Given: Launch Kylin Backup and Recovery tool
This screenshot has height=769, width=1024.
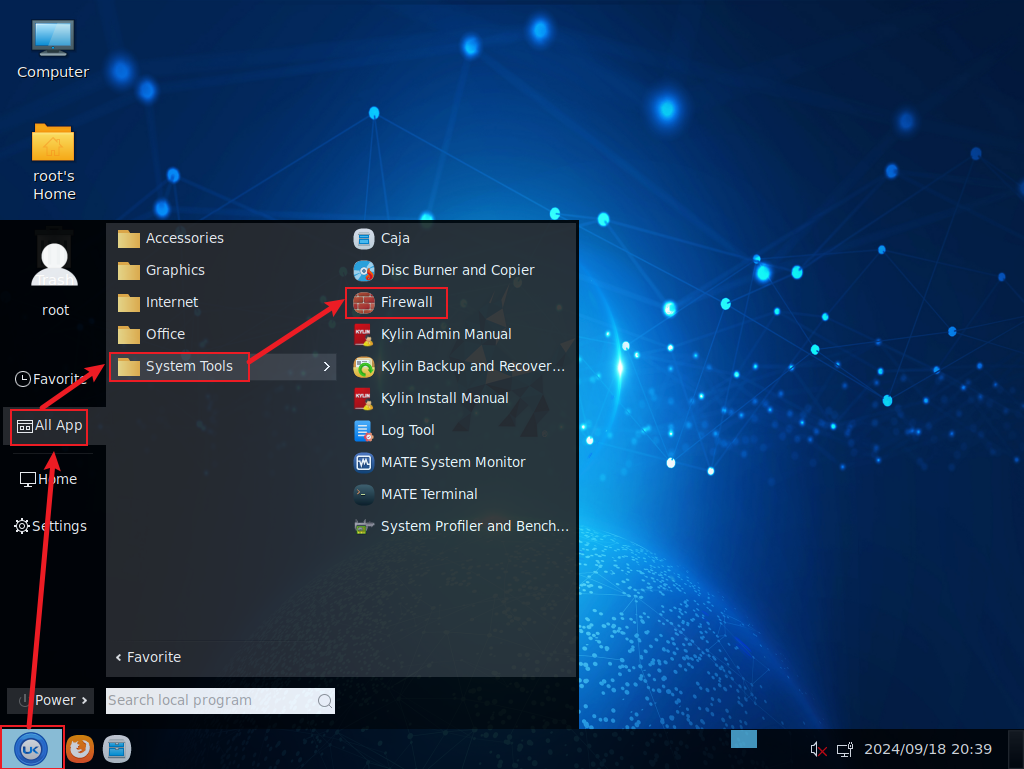Looking at the screenshot, I should point(472,366).
